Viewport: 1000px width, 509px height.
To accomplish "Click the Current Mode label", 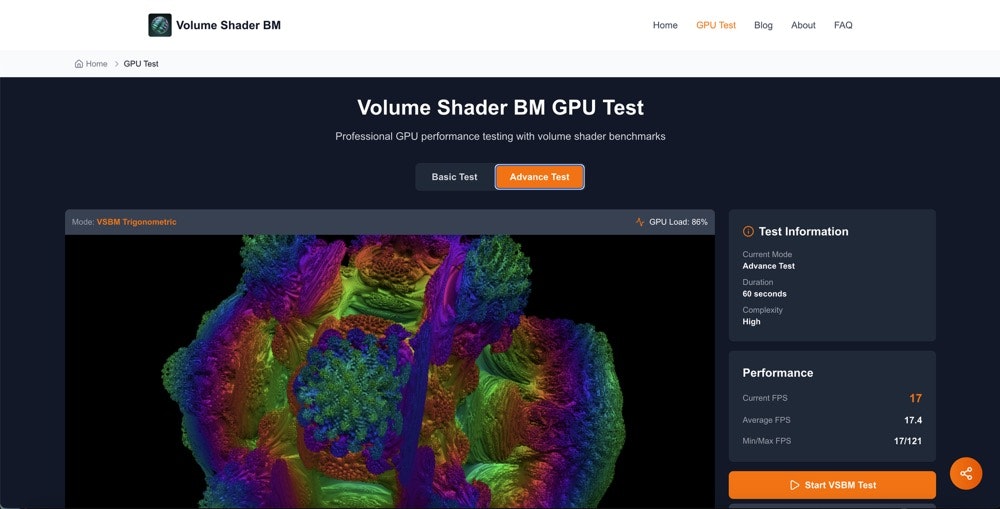I will coord(767,254).
